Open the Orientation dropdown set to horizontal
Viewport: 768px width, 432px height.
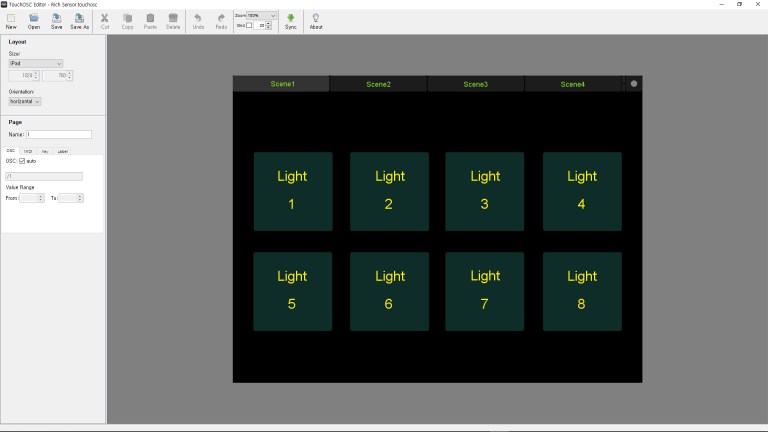(25, 101)
